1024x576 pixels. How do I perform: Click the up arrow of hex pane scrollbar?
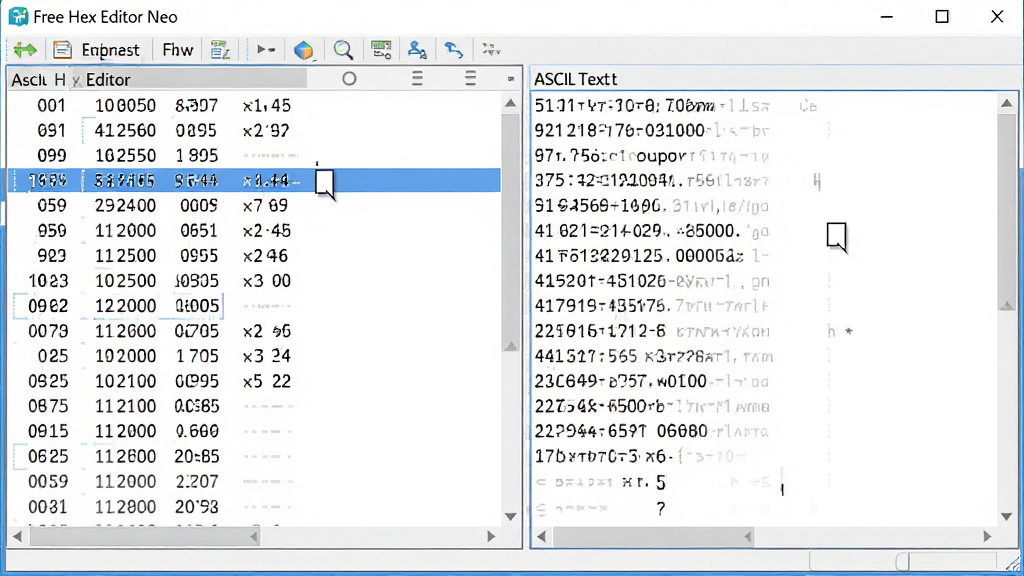tap(511, 103)
